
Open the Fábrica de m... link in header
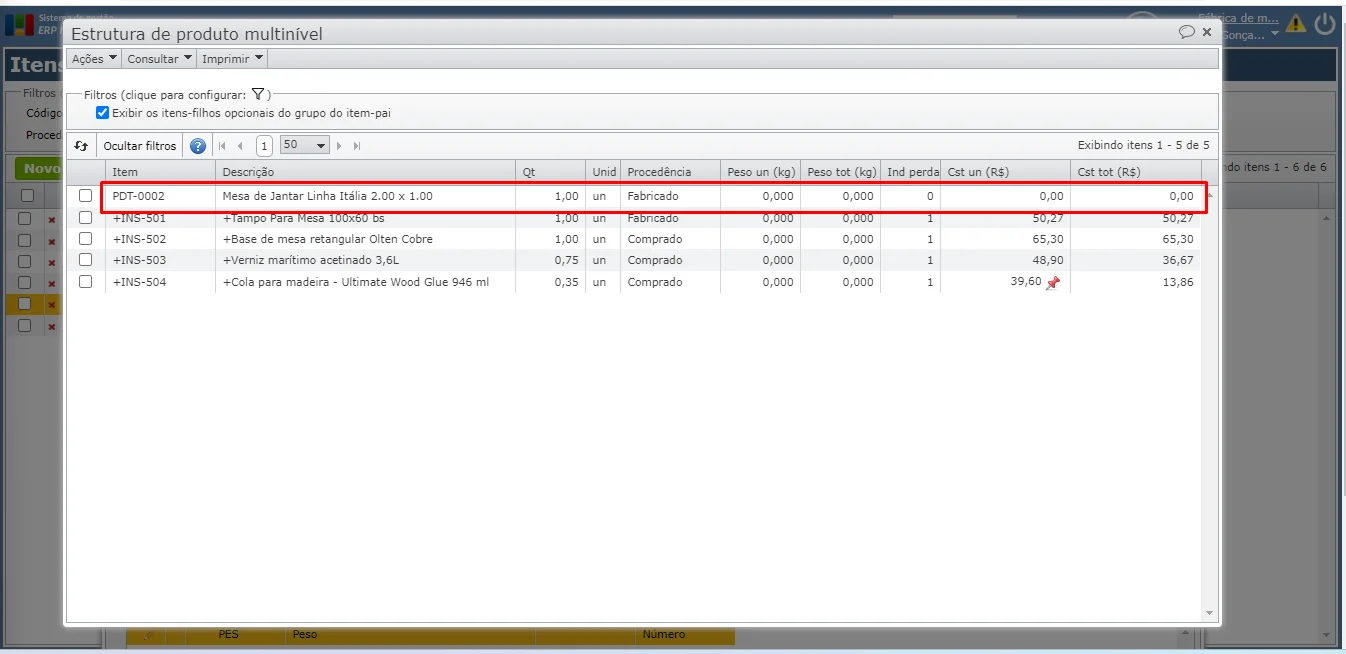[x=1238, y=18]
